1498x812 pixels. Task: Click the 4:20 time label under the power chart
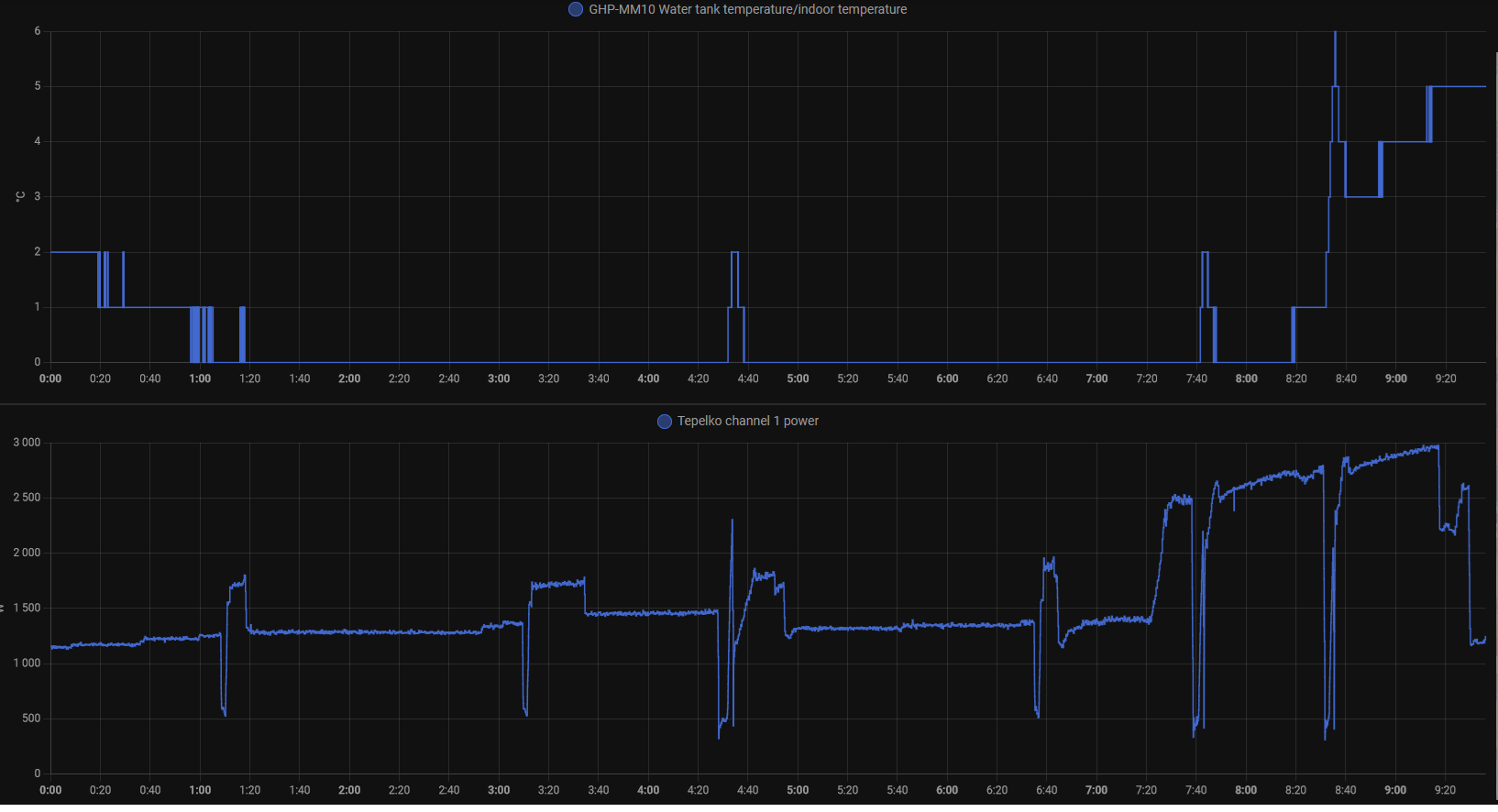tap(698, 790)
